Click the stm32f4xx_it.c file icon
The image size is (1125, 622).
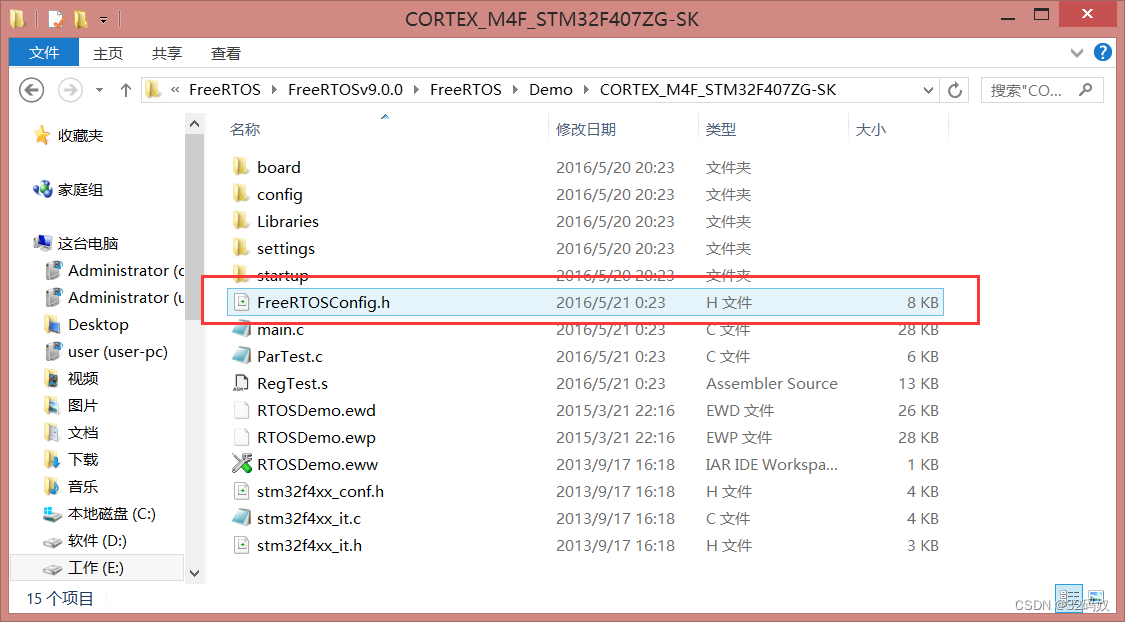click(241, 518)
